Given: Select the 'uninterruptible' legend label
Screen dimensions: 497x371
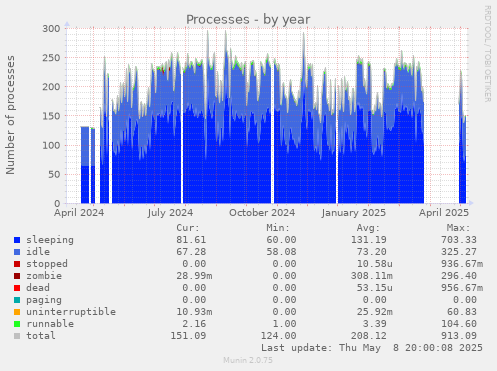Looking at the screenshot, I should (x=71, y=312).
